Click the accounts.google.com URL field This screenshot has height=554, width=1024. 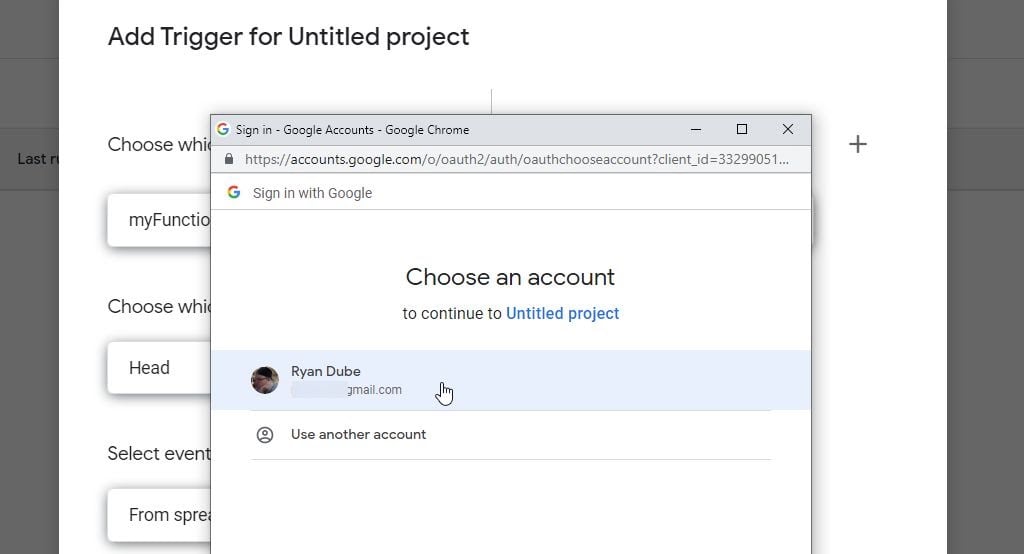[516, 159]
